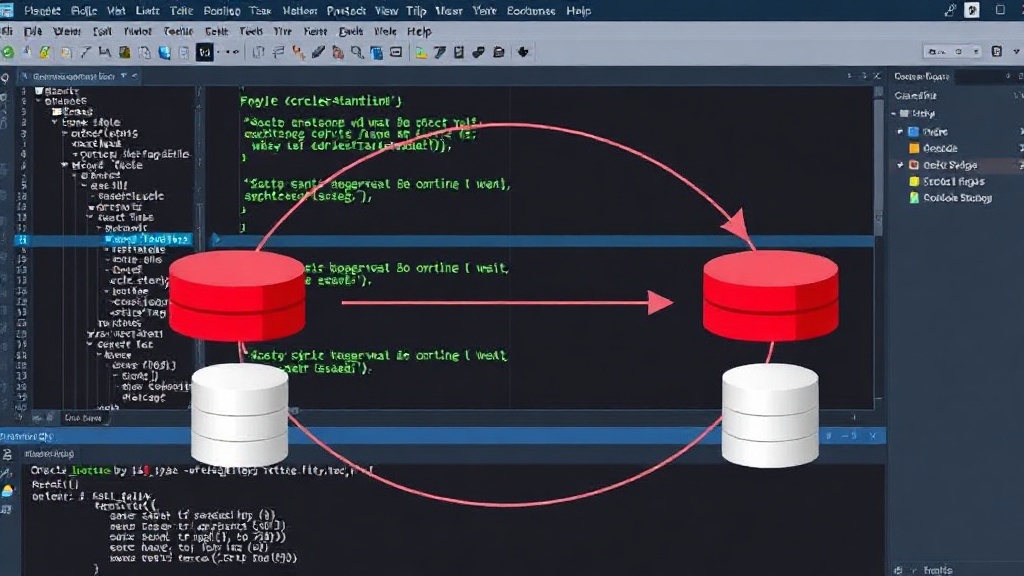Click the orange wrench-like toolbar icon
1024x576 pixels.
[298, 52]
